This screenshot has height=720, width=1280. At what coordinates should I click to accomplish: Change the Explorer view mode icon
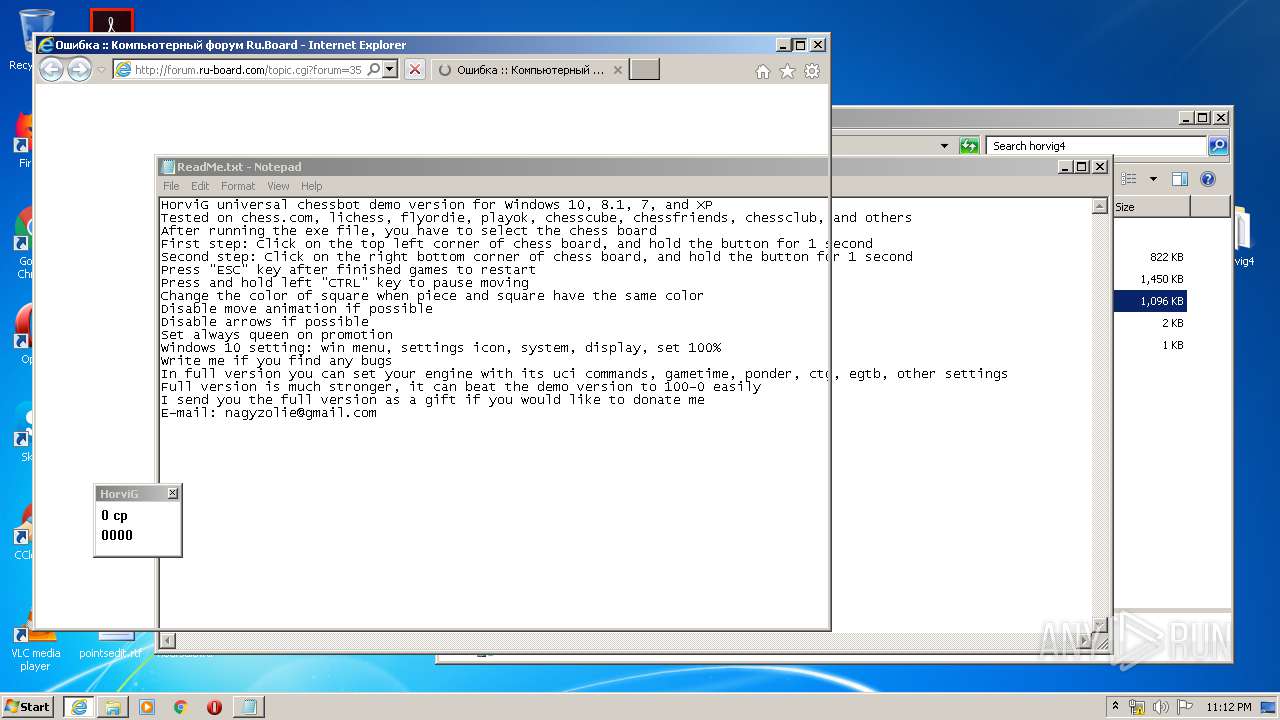click(x=1129, y=179)
